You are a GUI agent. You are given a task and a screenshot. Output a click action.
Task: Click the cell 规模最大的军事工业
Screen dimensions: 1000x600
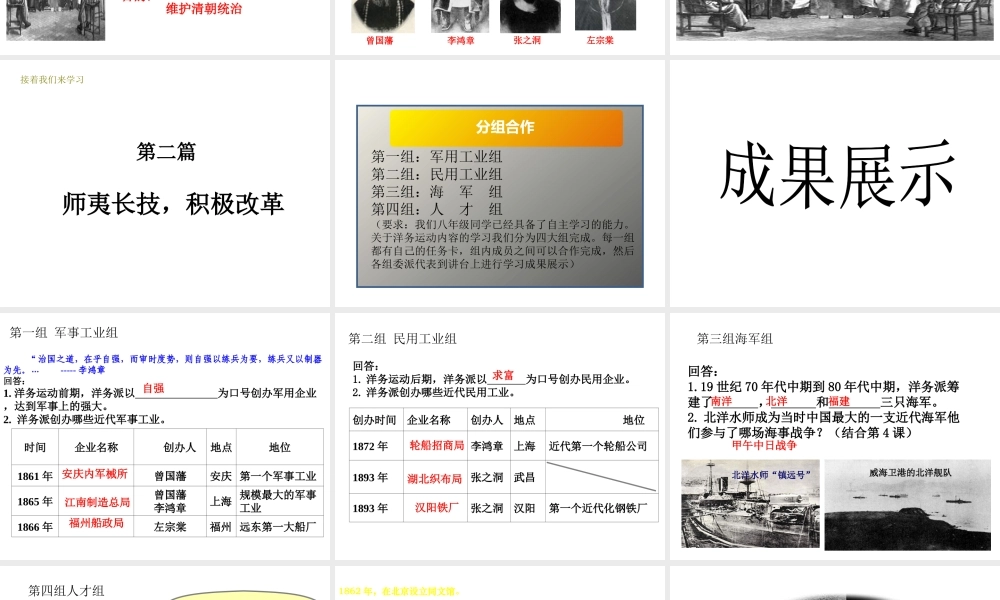pyautogui.click(x=278, y=501)
